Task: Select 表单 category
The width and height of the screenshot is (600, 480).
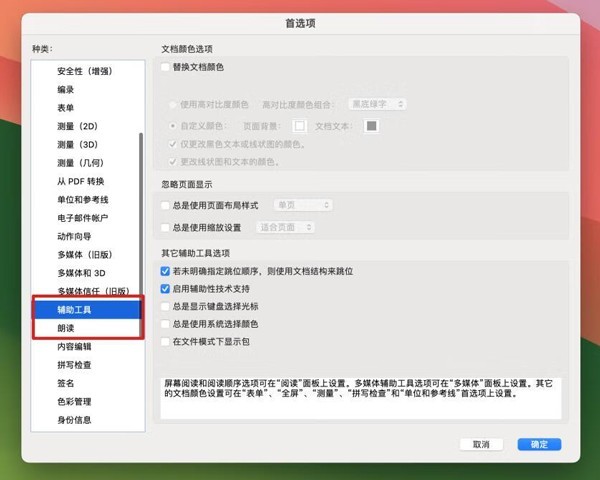Action: pyautogui.click(x=88, y=108)
